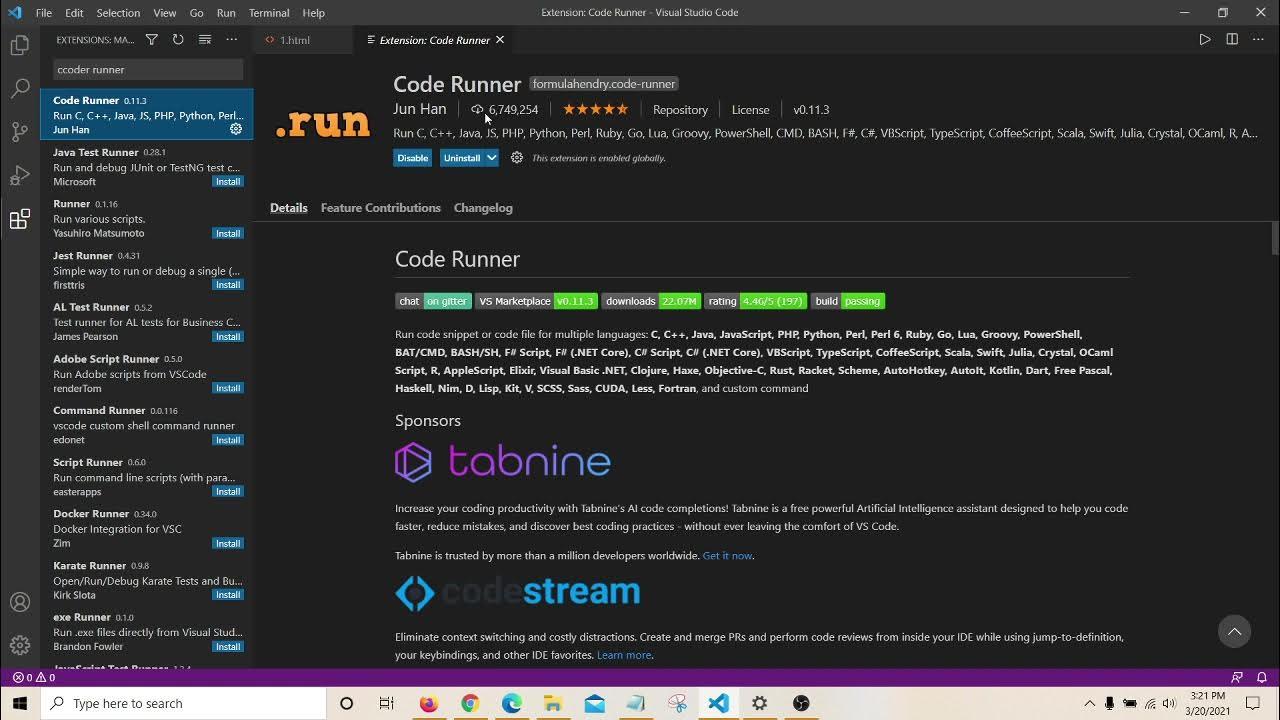Click errors and warnings status bar indicator
1280x720 pixels.
(x=33, y=677)
